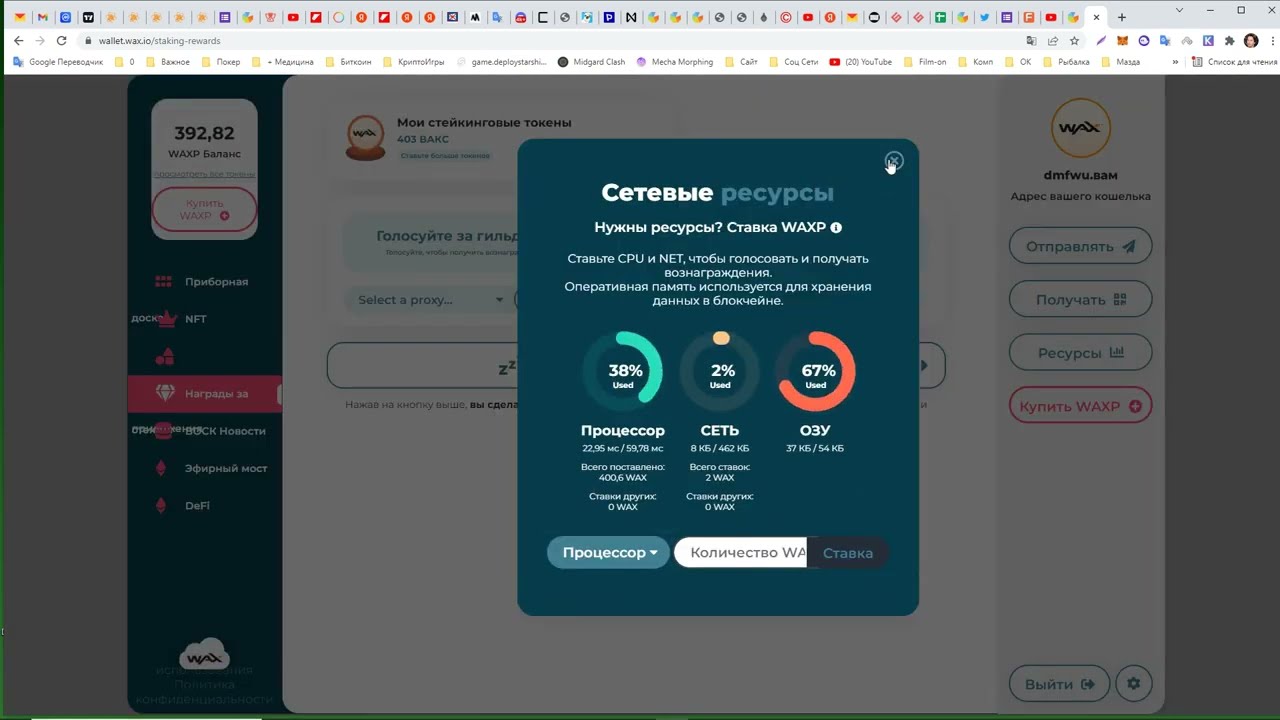Click the WAX avatar logo above dmfwu.вам
The image size is (1280, 720).
(x=1080, y=128)
